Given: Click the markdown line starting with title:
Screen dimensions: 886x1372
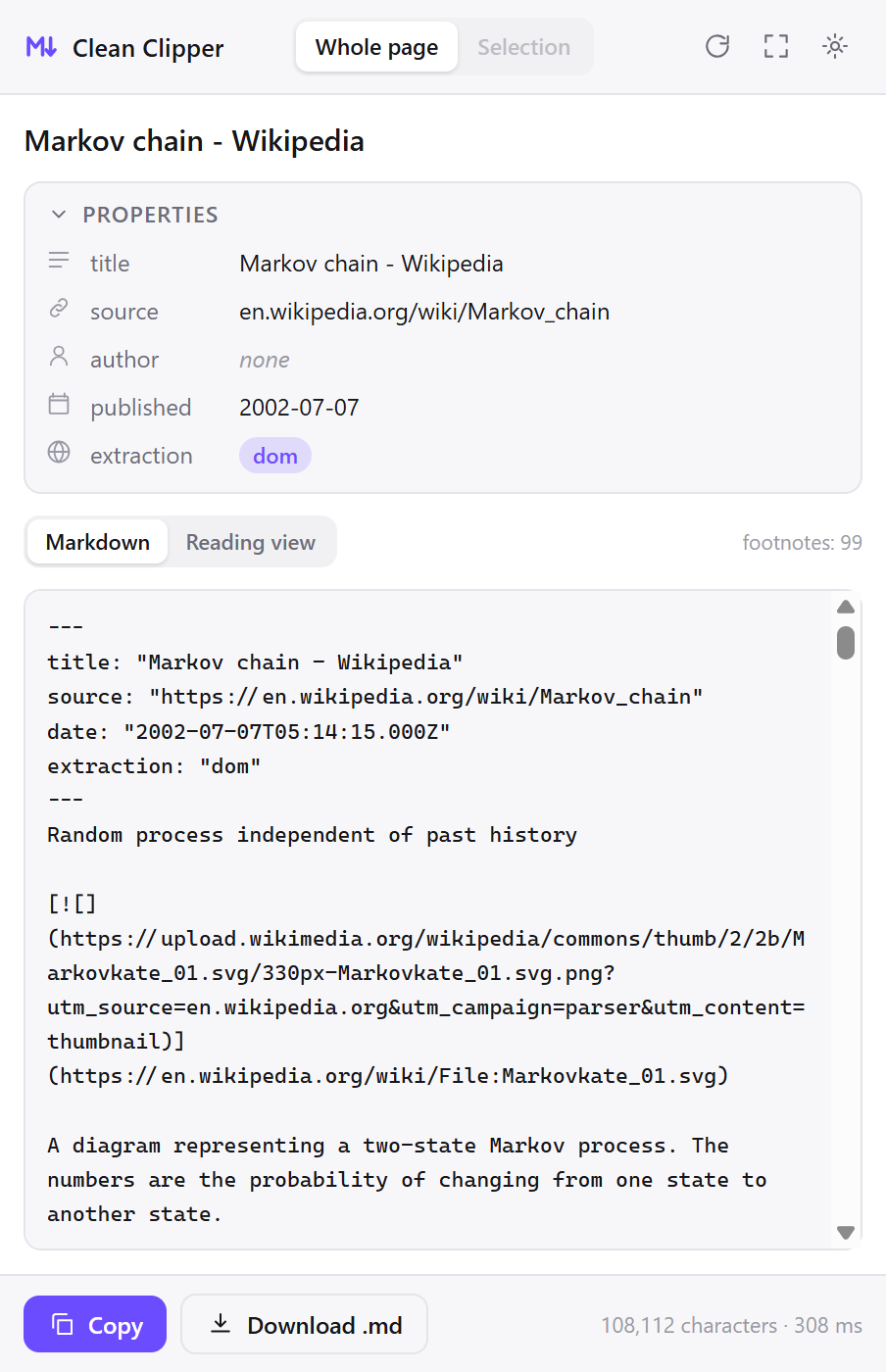Looking at the screenshot, I should (255, 662).
